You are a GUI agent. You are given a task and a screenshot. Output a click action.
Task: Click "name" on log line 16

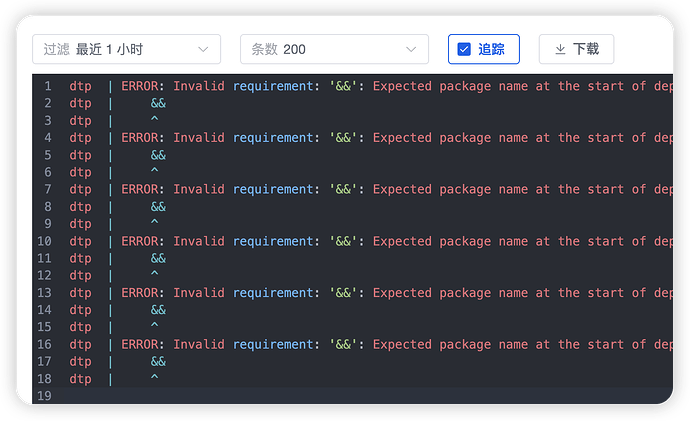(x=513, y=344)
